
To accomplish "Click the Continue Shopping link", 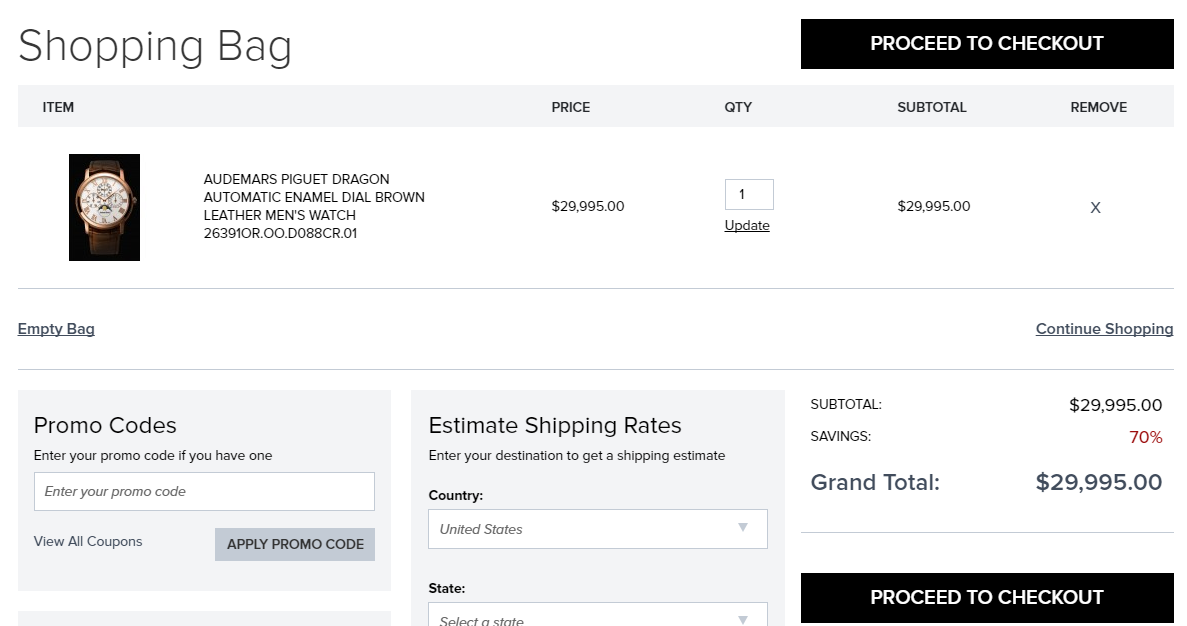I will click(x=1104, y=329).
